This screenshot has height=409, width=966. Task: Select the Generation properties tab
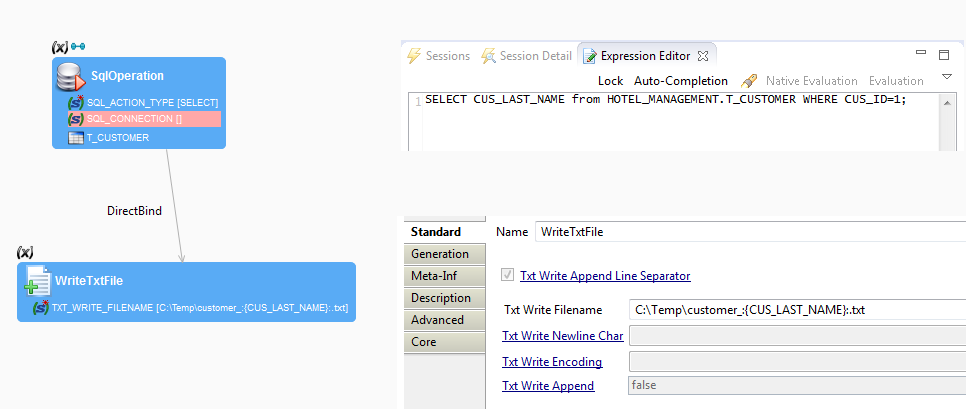point(440,254)
